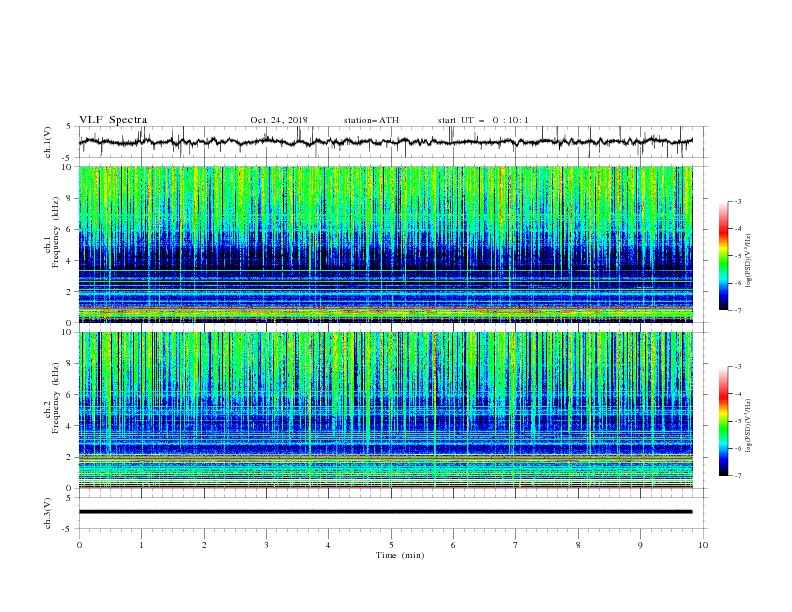792x612 pixels.
Task: Click time axis tick label "10"
Action: coord(703,545)
